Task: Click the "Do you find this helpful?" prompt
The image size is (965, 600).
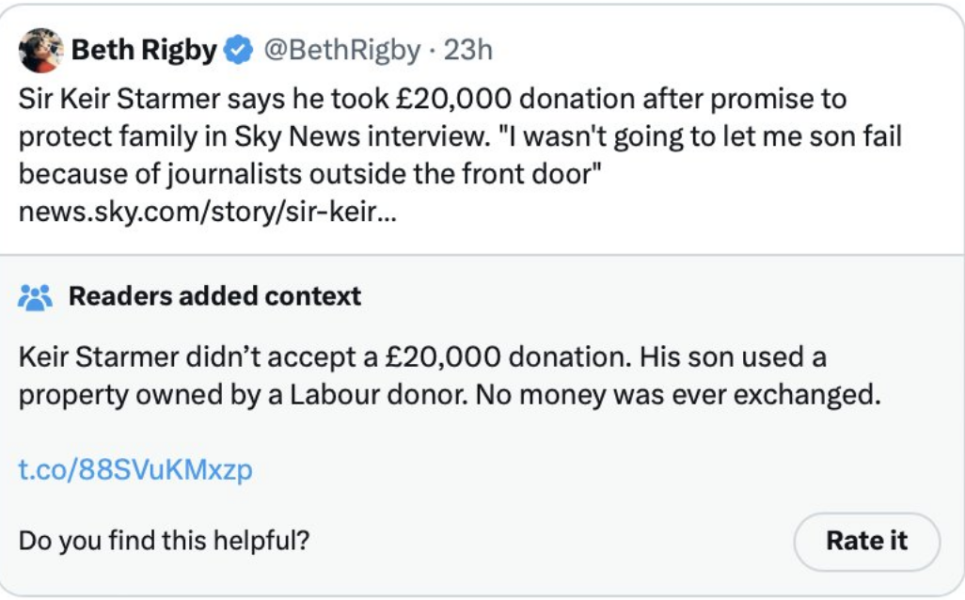Action: (164, 541)
